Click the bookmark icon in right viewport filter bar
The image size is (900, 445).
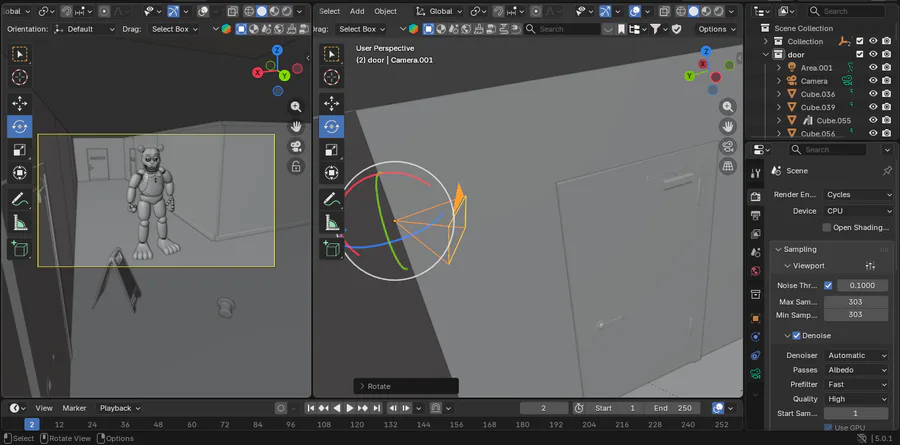(622, 29)
